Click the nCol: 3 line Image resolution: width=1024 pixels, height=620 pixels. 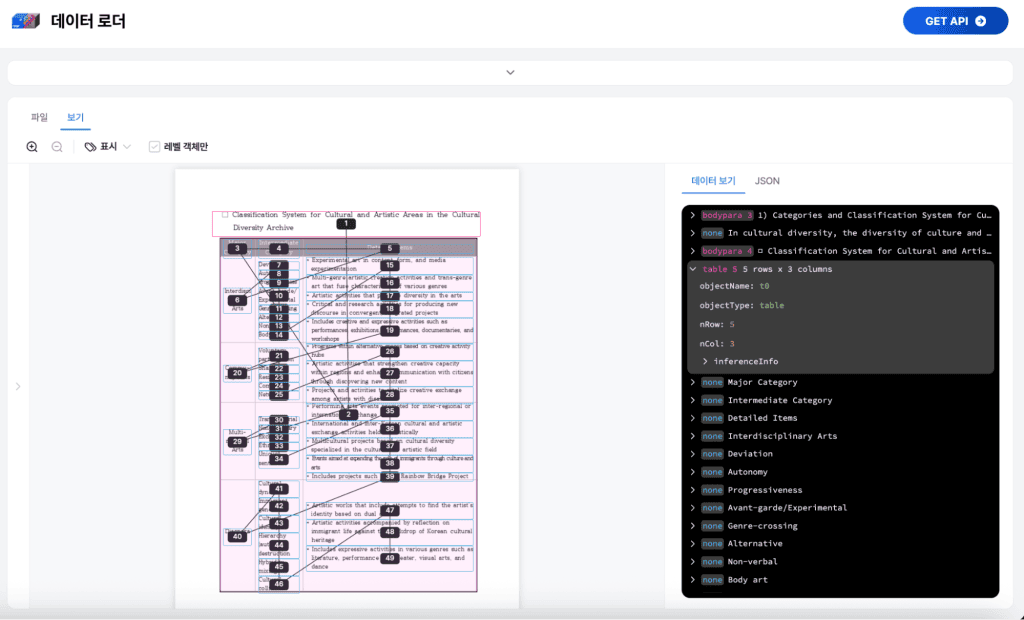point(716,344)
